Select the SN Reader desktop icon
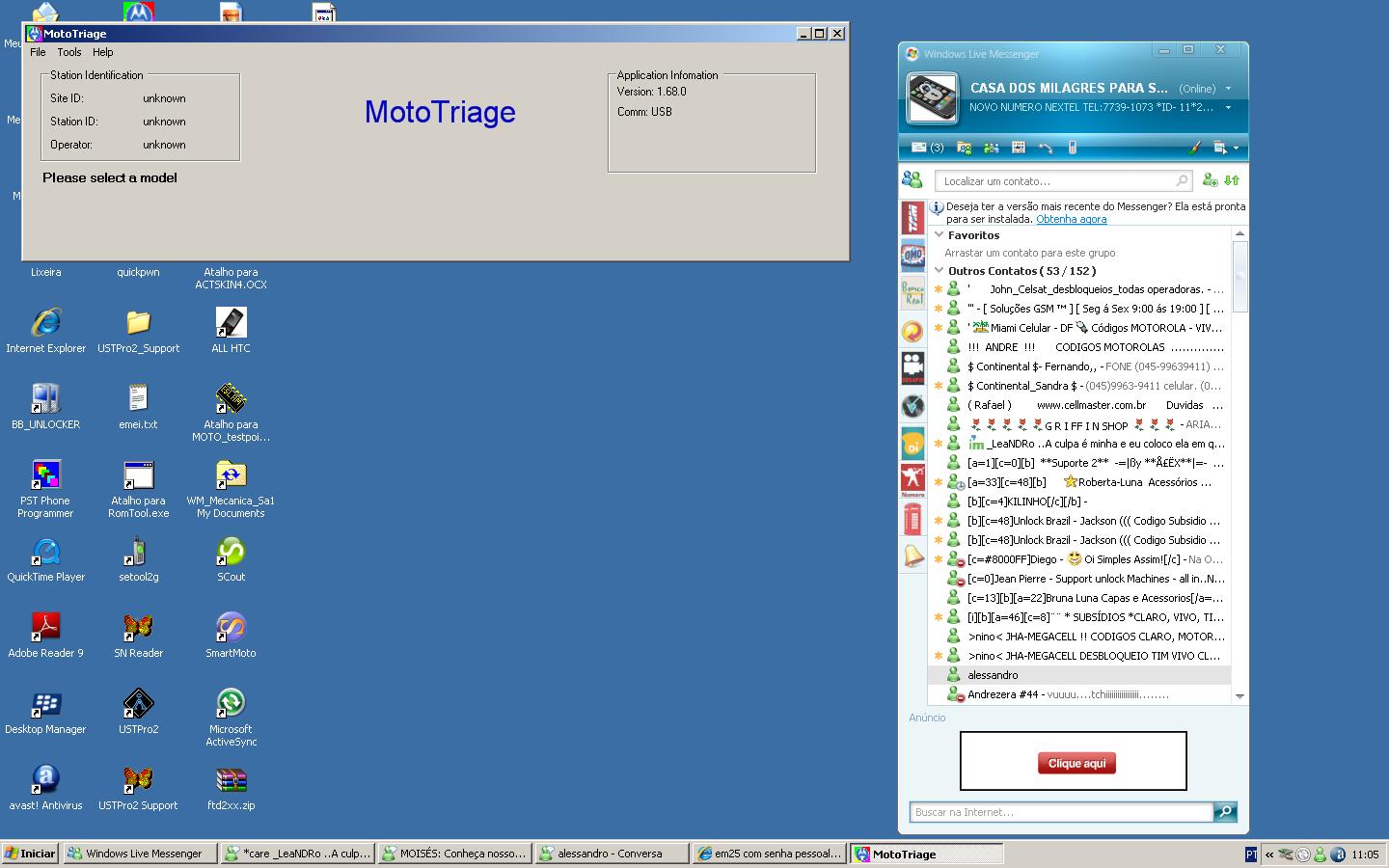The height and width of the screenshot is (868, 1389). [x=138, y=635]
